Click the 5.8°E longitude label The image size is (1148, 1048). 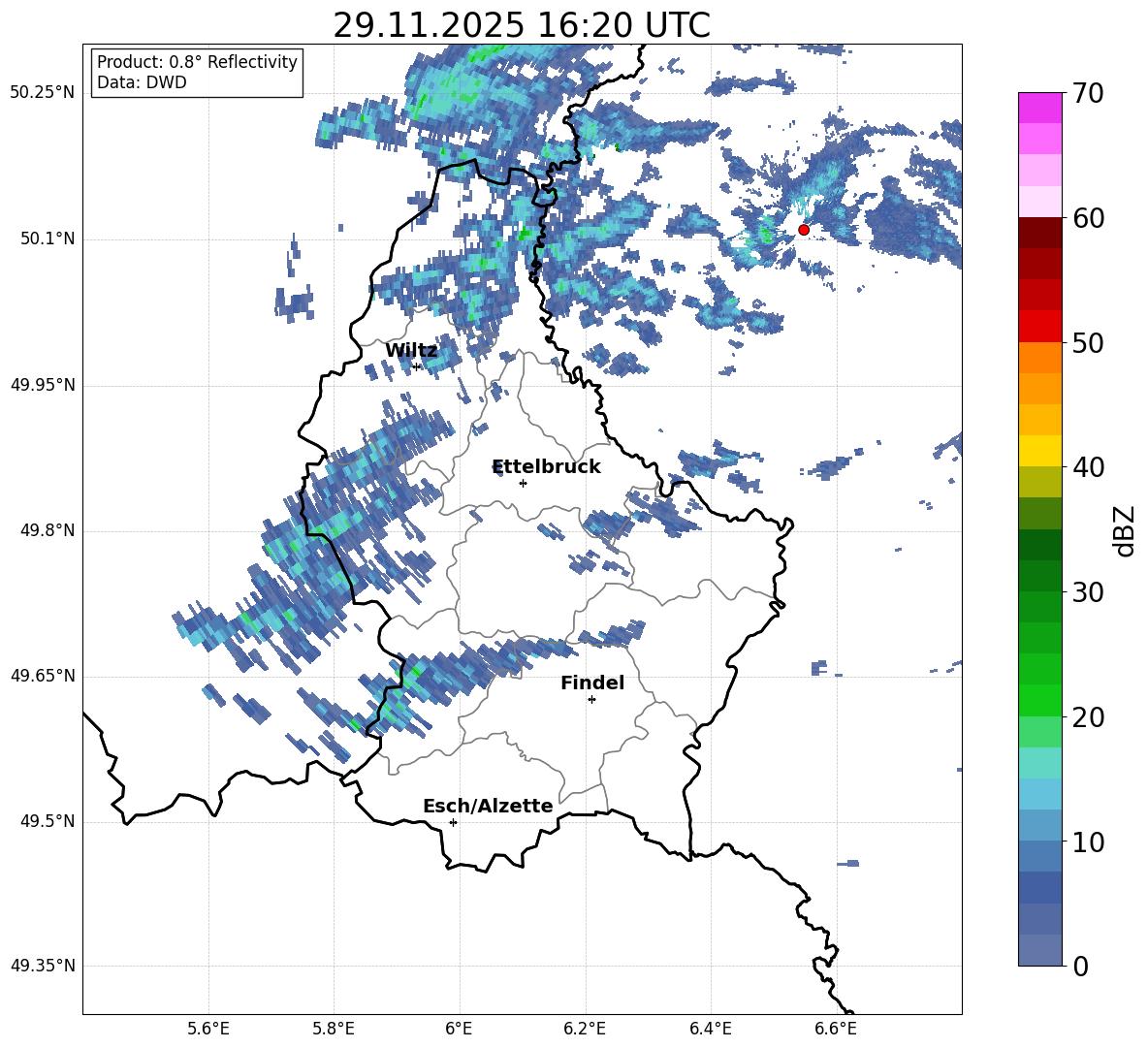(334, 1029)
